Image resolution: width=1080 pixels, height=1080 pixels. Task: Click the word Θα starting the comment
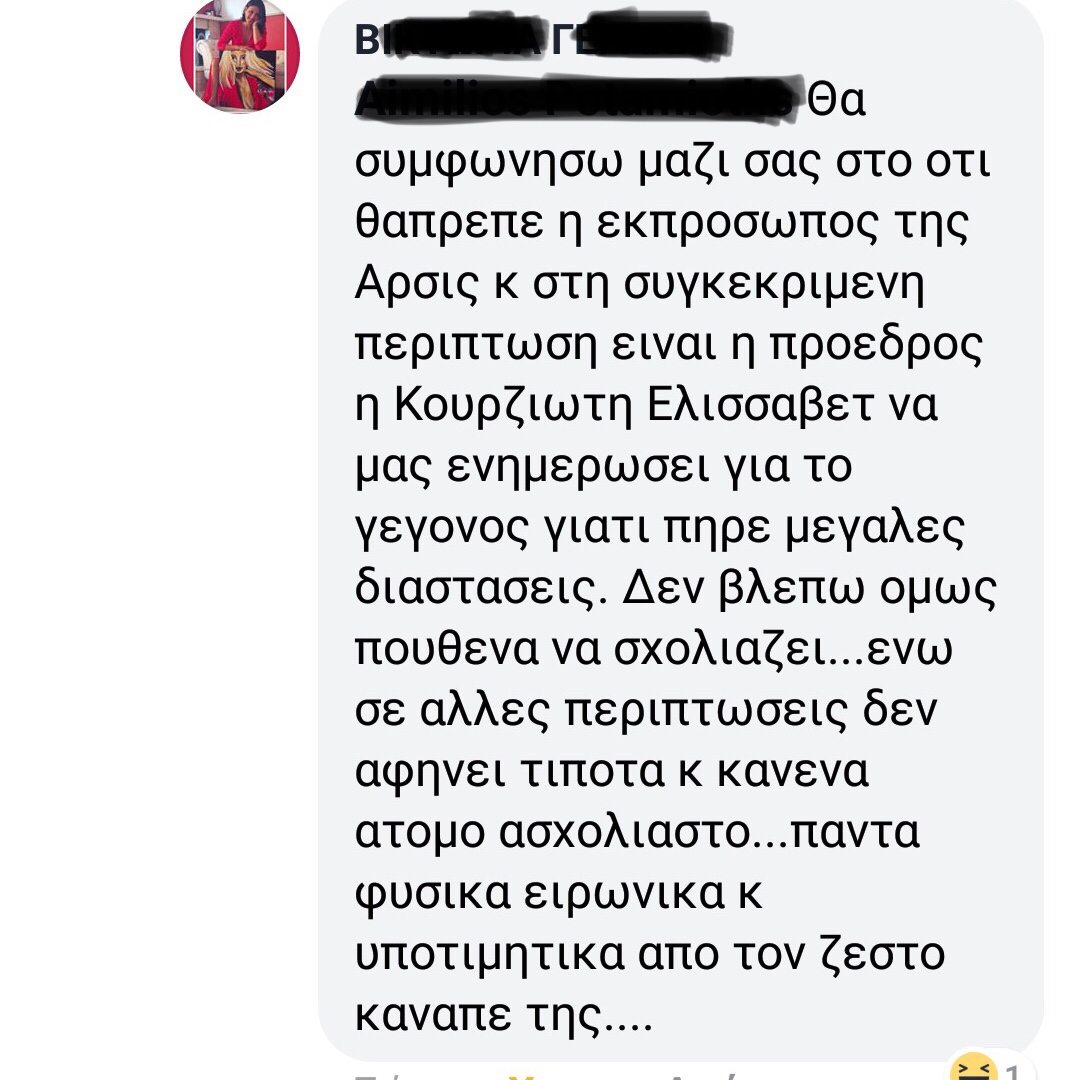pyautogui.click(x=836, y=101)
